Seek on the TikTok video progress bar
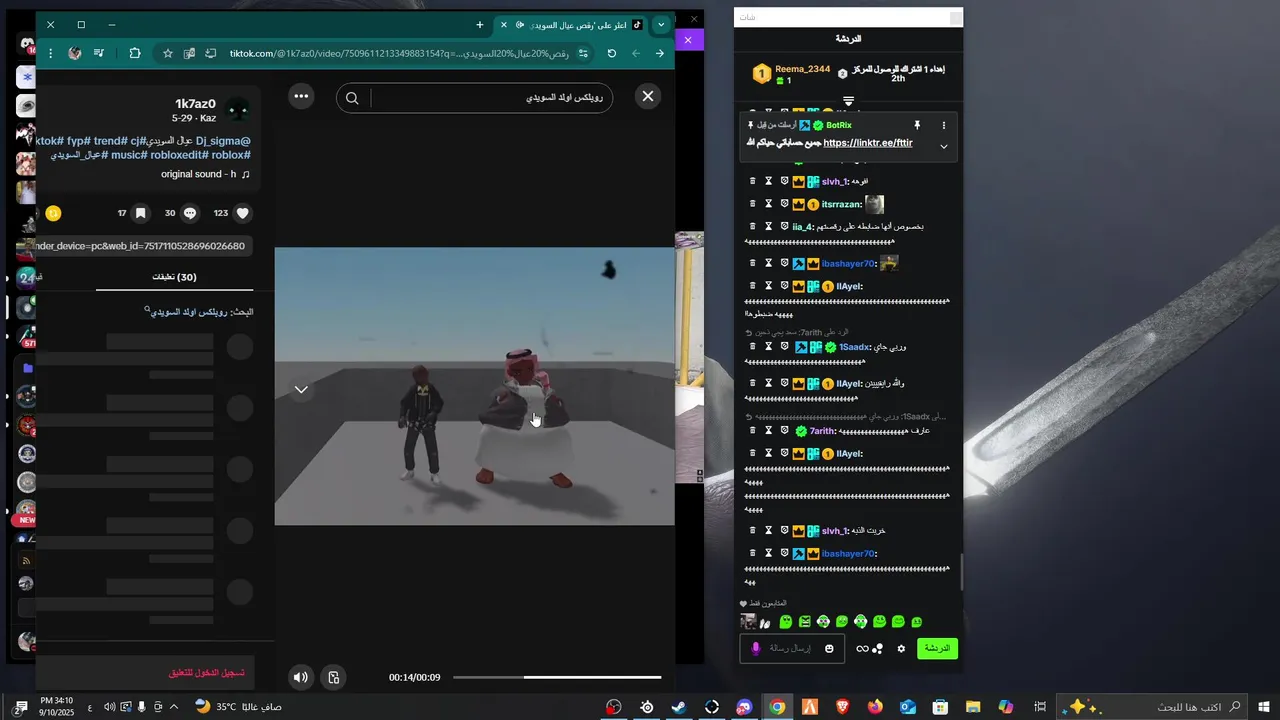 coord(557,677)
